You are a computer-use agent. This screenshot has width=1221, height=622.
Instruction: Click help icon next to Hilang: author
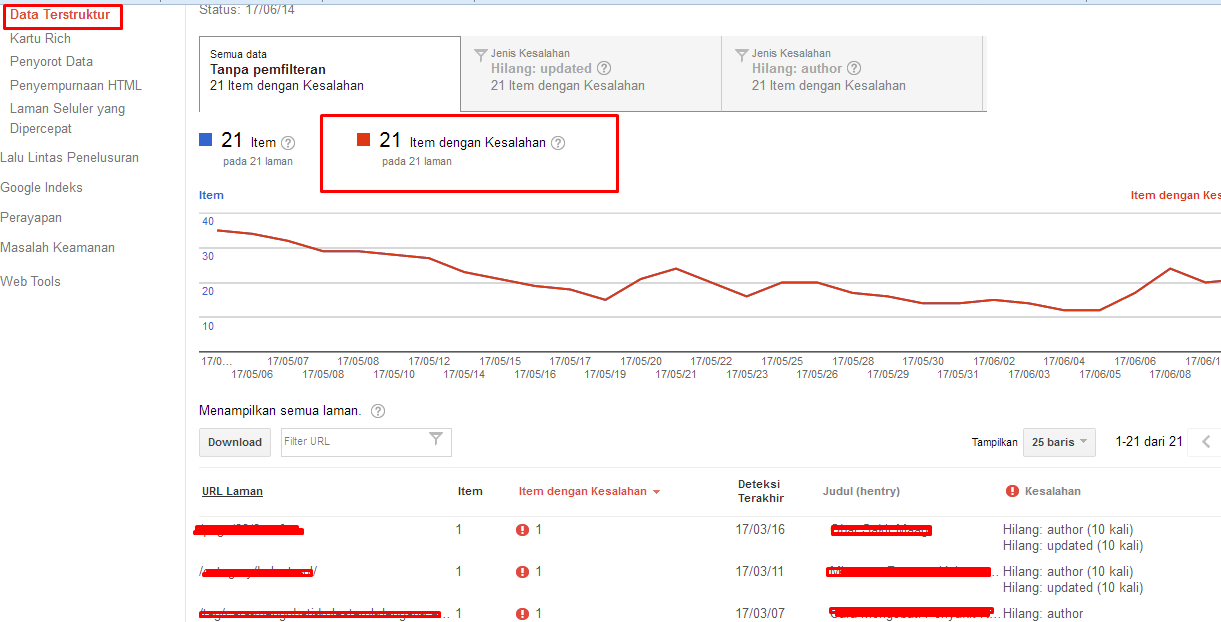(x=854, y=69)
